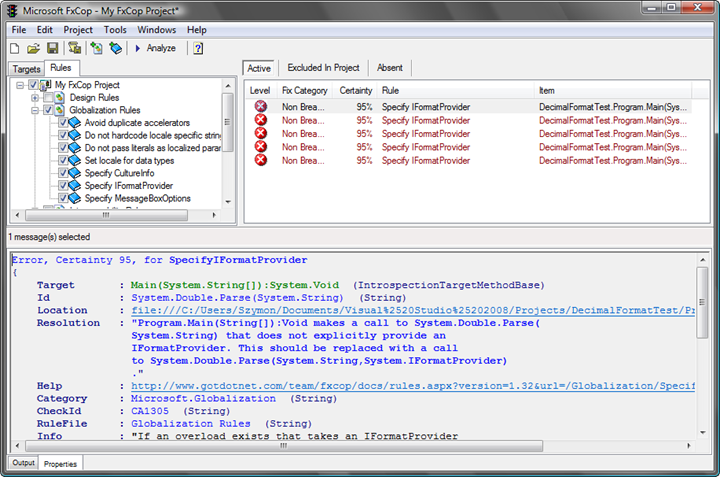Click the Save Project floppy icon
The image size is (720, 477).
click(53, 48)
